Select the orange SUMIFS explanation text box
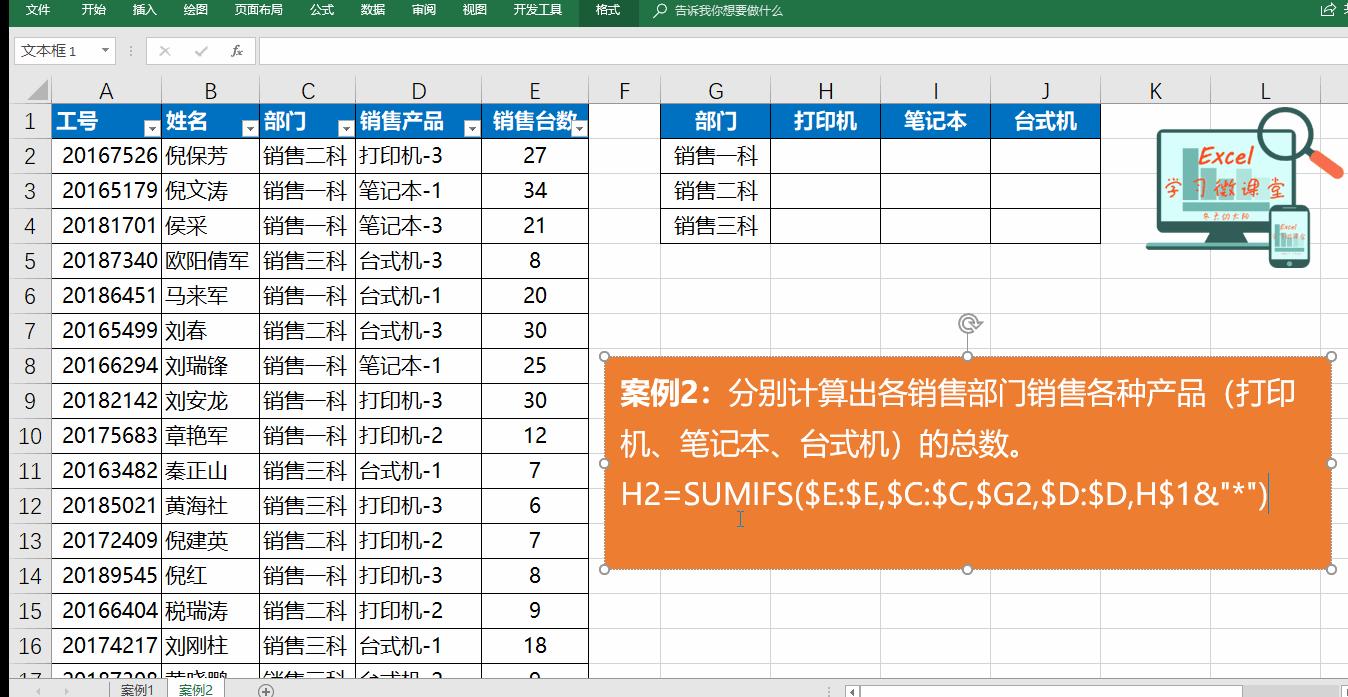The image size is (1348, 697). [x=966, y=460]
